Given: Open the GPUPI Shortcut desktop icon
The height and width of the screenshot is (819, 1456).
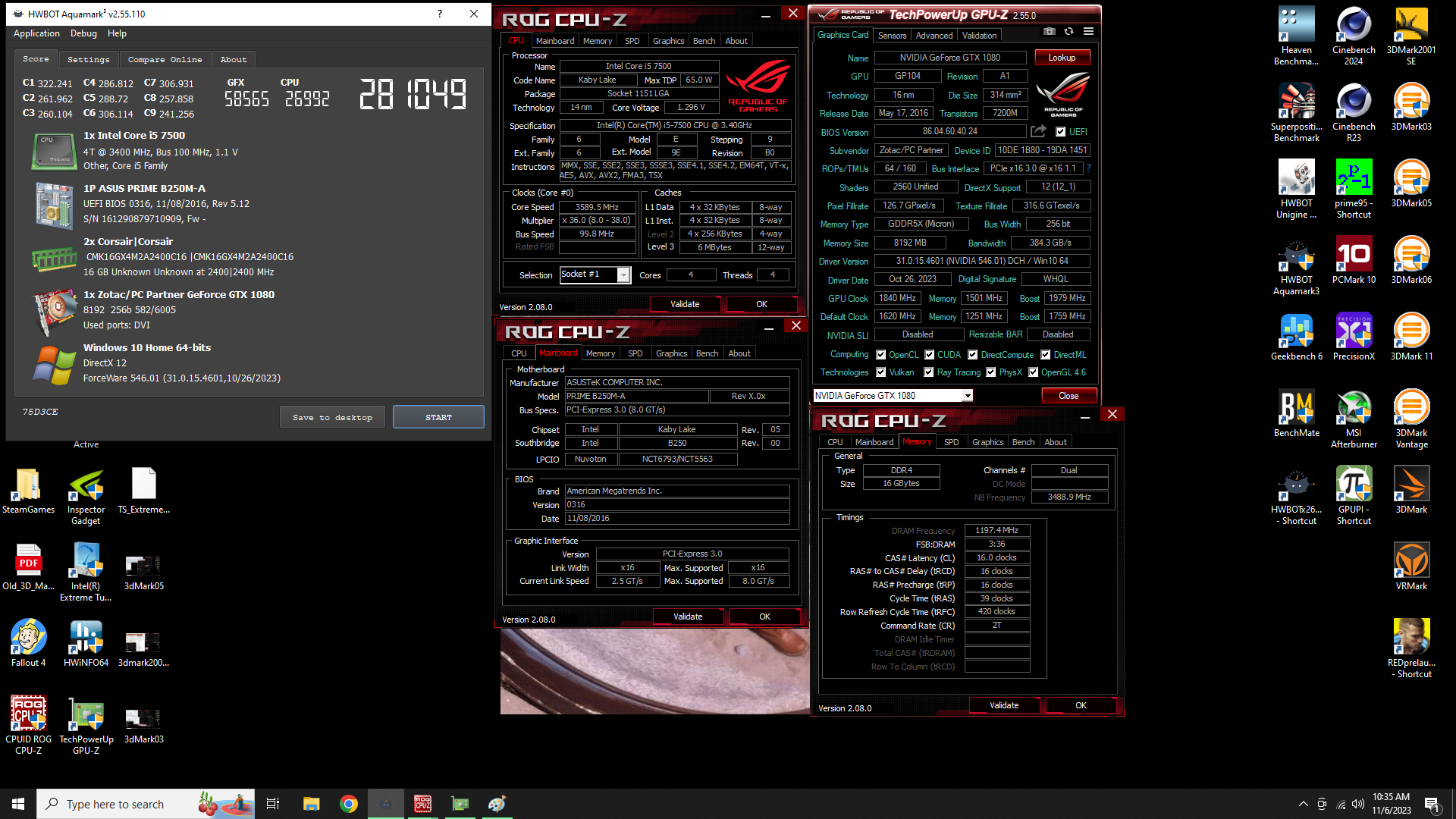Looking at the screenshot, I should click(x=1354, y=495).
